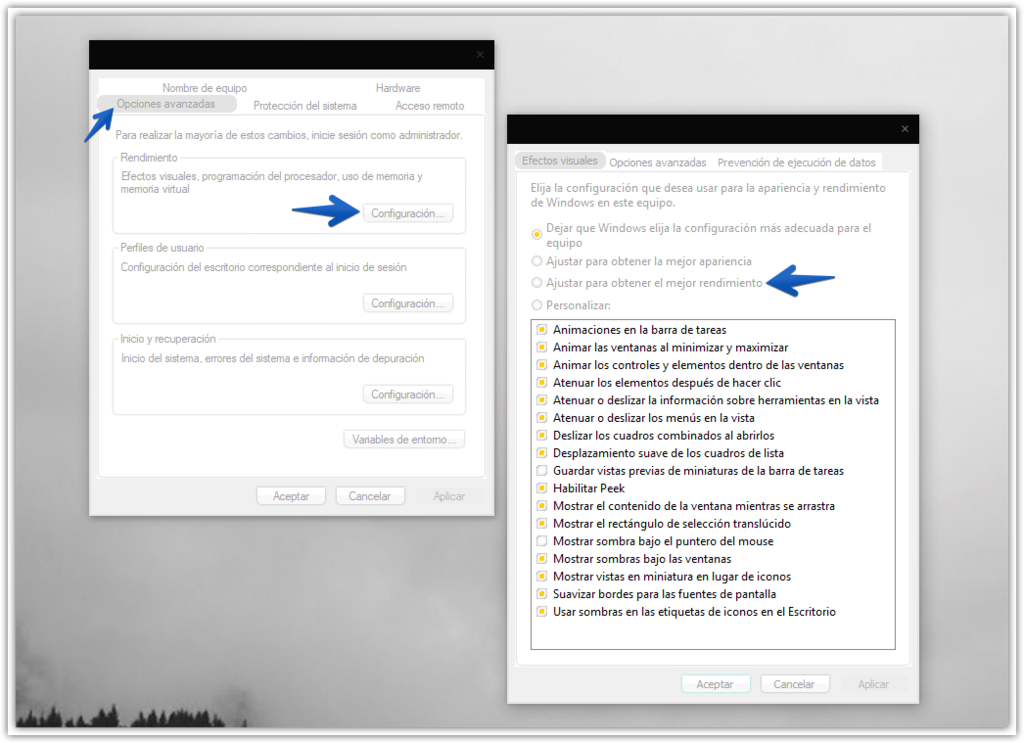Screen dimensions: 1024x743
Task: Click Cancelar in the visual effects dialog
Action: coord(794,684)
